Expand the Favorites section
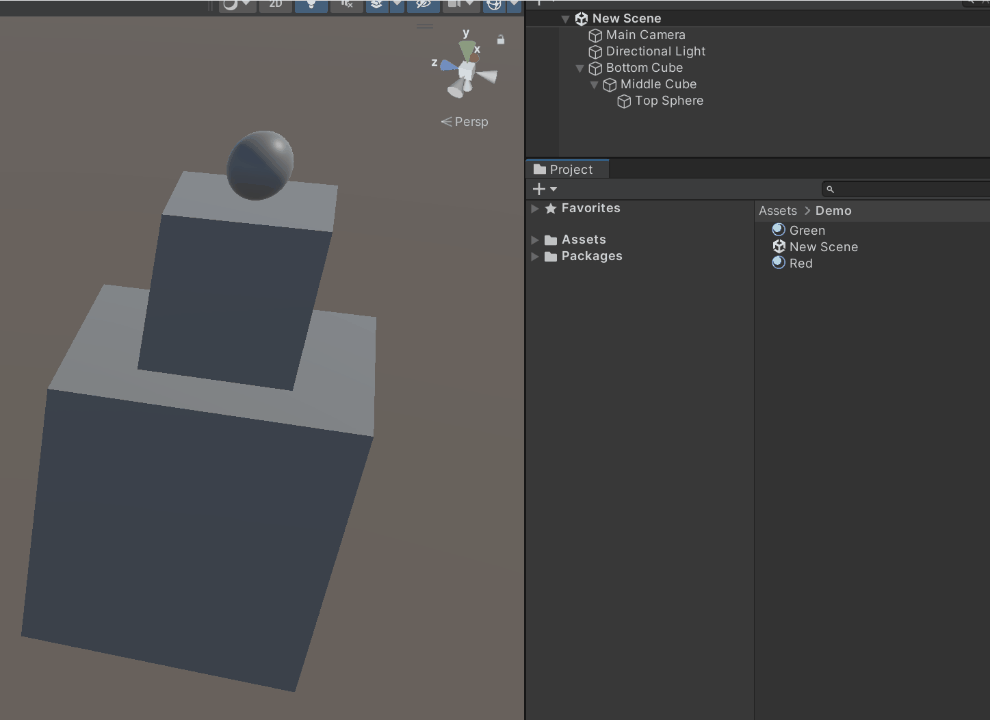The width and height of the screenshot is (990, 720). 535,208
